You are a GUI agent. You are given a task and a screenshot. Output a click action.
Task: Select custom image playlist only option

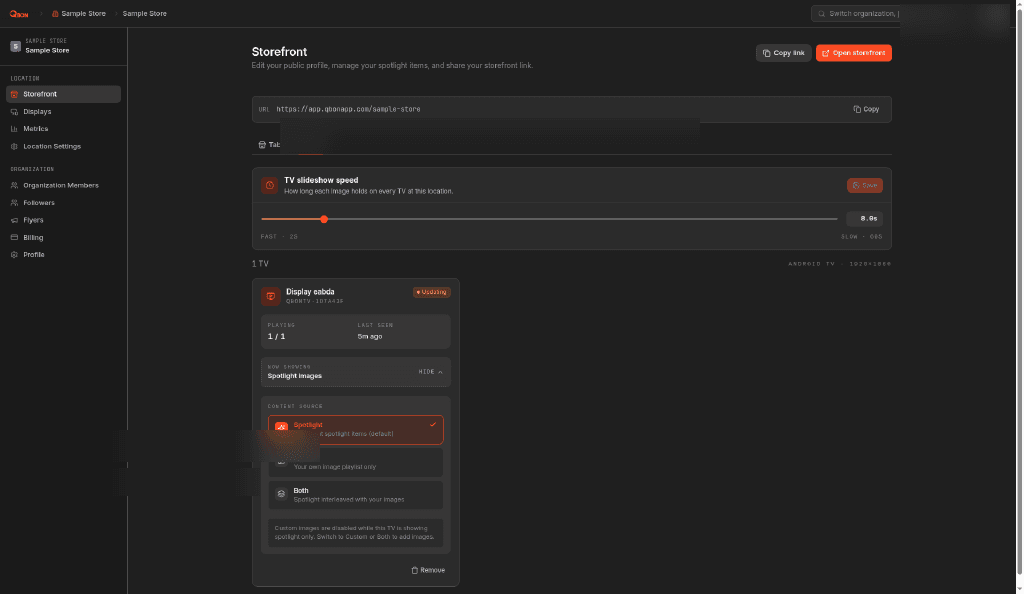pyautogui.click(x=356, y=462)
